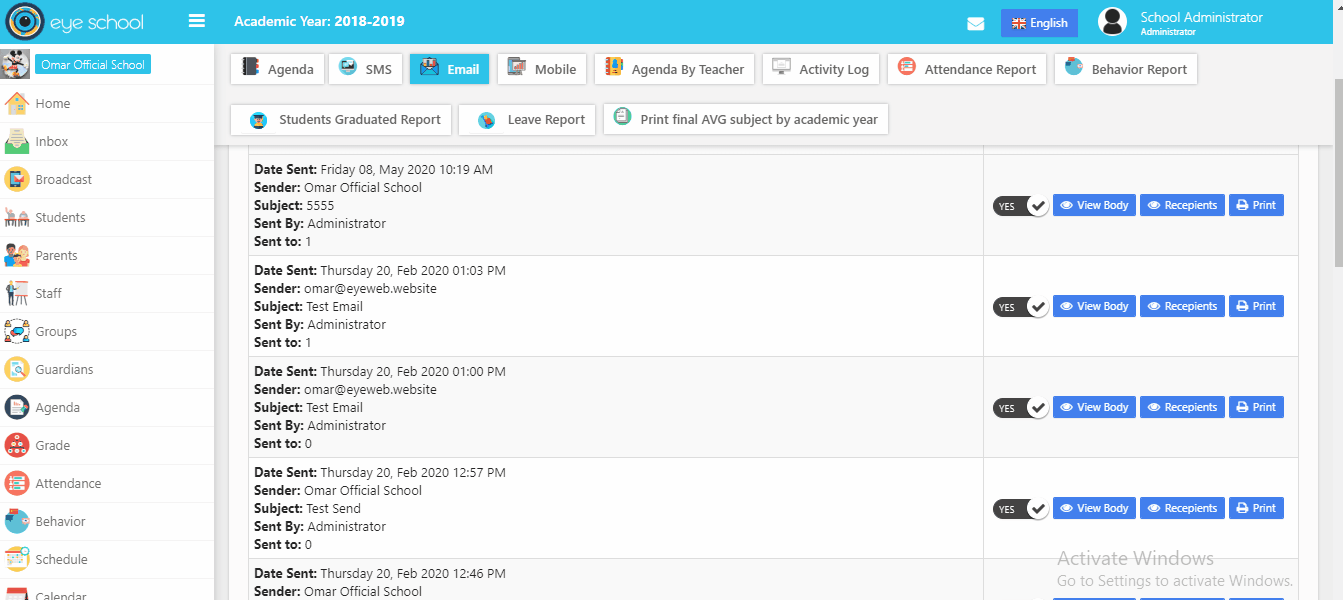This screenshot has width=1343, height=600.
Task: Click the sender text omar@eyeweb.website at 01:03 PM
Action: [370, 288]
